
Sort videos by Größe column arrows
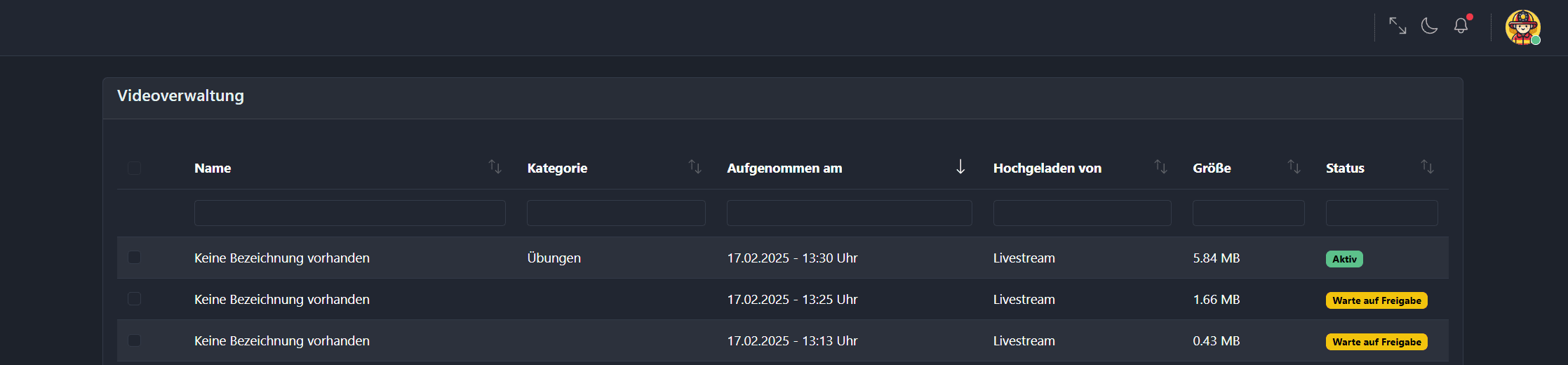tap(1294, 167)
